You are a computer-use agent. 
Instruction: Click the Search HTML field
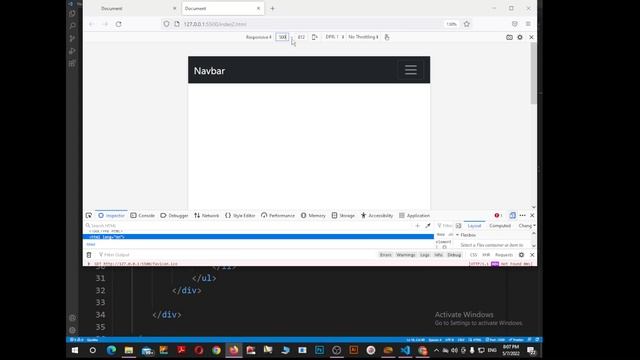[249, 226]
